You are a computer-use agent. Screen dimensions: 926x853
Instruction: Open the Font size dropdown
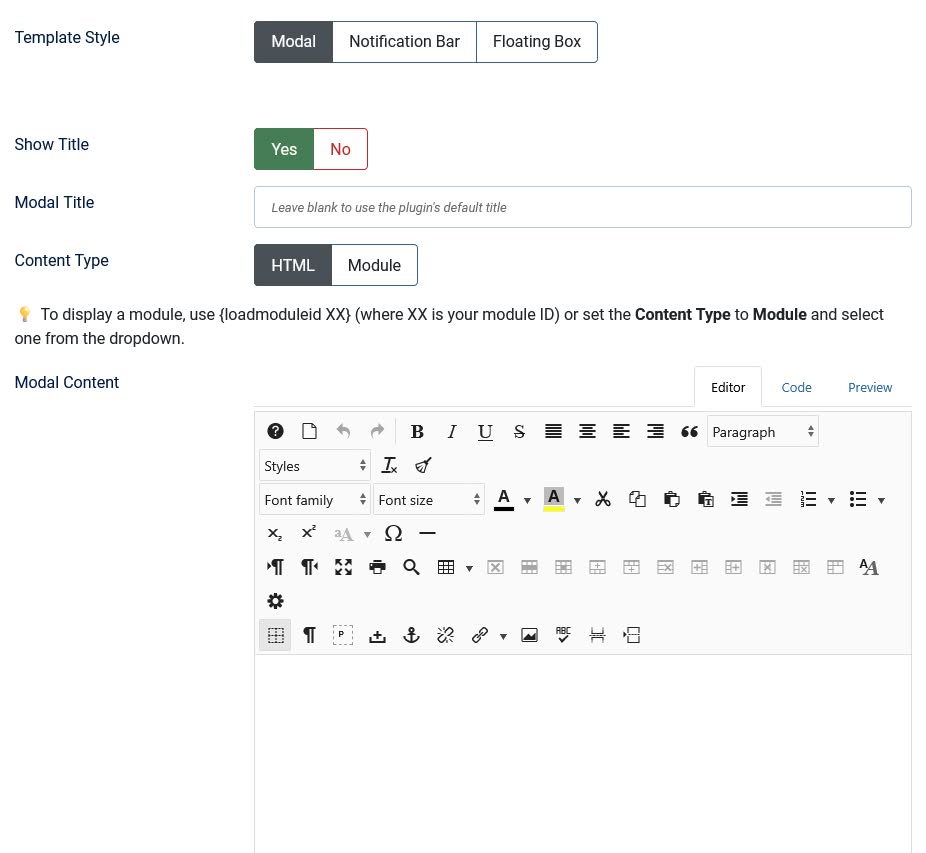click(x=429, y=500)
